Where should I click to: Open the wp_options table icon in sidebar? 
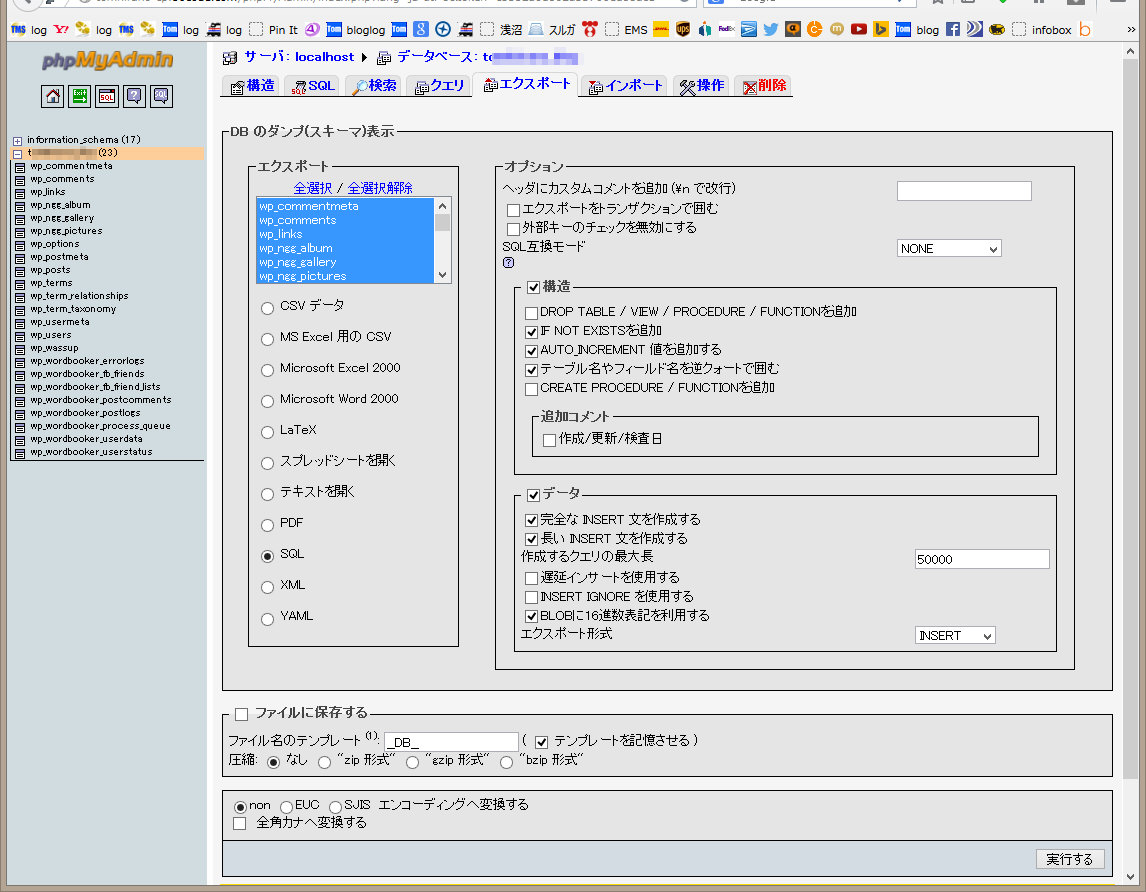20,244
